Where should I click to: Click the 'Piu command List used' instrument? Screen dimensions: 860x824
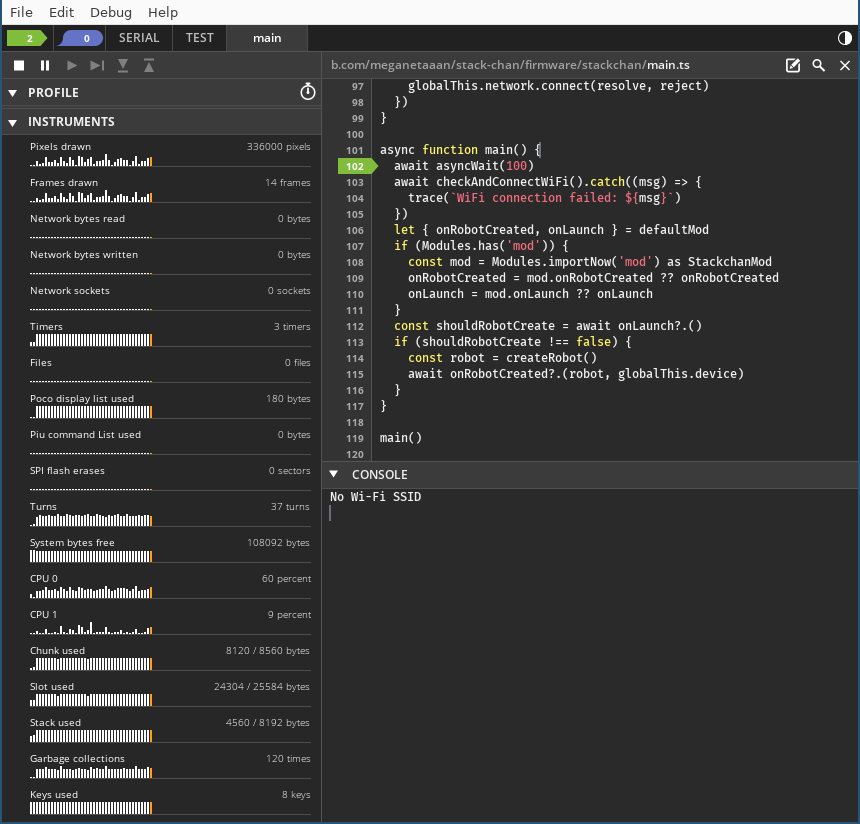[170, 442]
